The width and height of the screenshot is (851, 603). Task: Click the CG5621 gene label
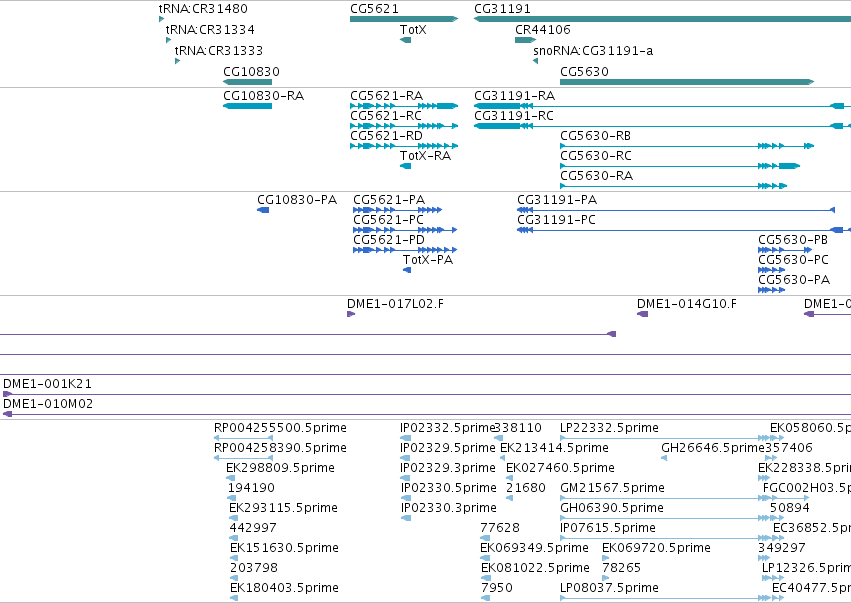pos(374,9)
